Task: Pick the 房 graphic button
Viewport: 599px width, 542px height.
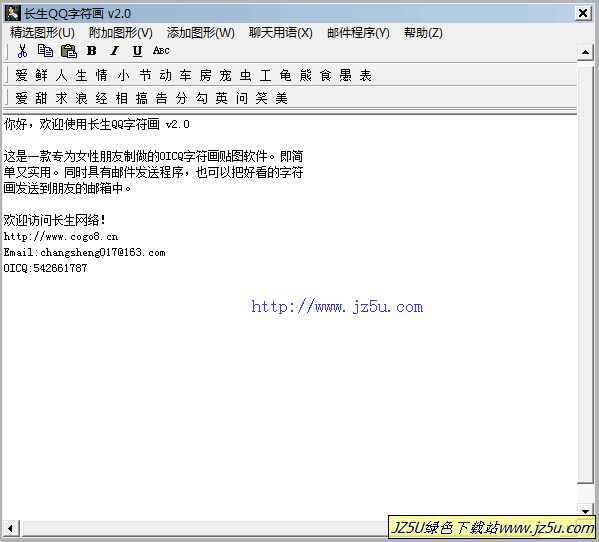Action: (206, 75)
